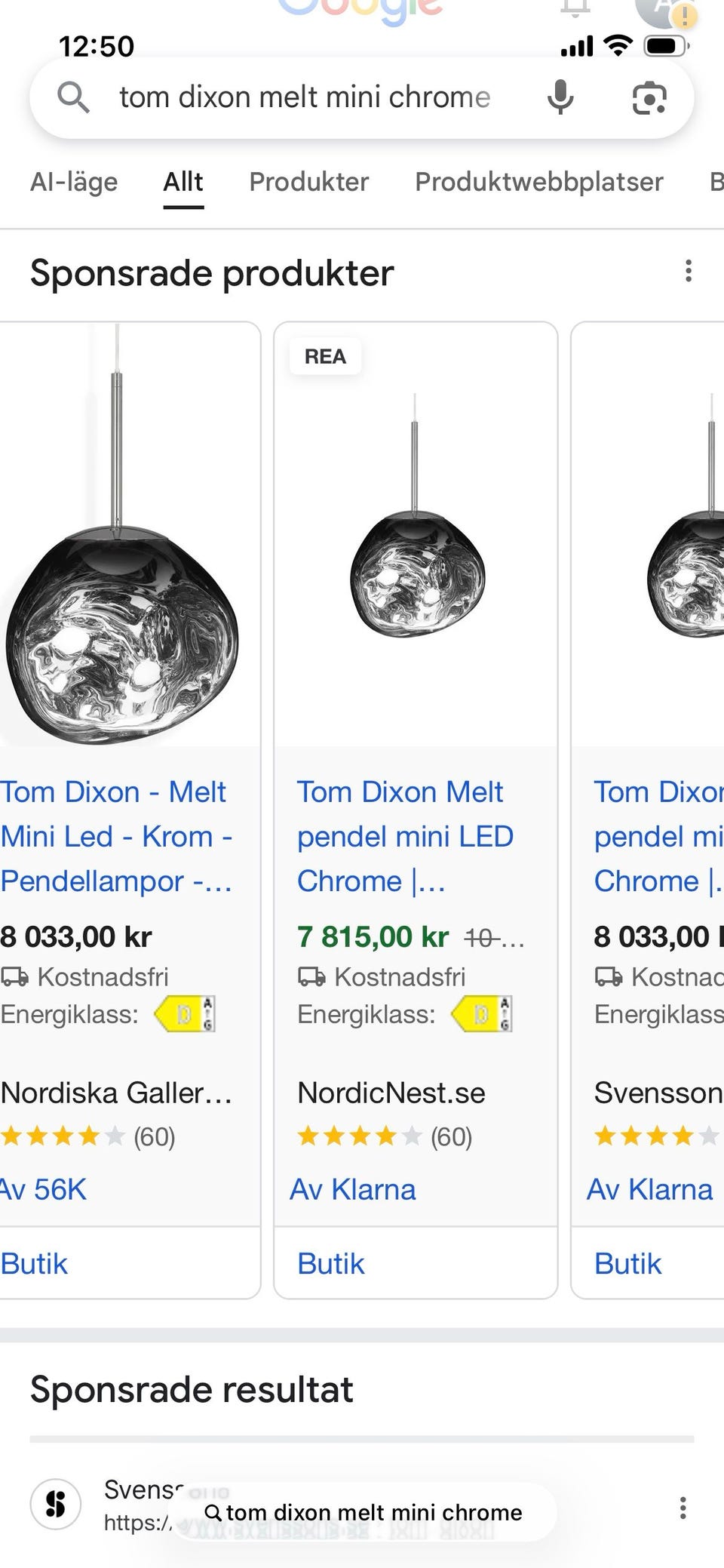Start voice search with microphone icon
Viewport: 724px width, 1568px height.
pyautogui.click(x=560, y=97)
